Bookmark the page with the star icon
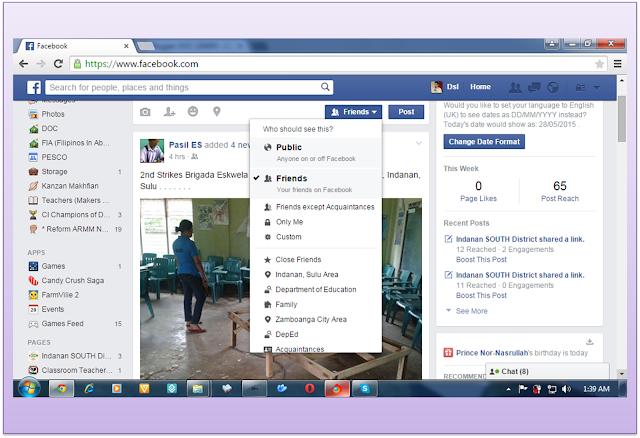 [599, 64]
